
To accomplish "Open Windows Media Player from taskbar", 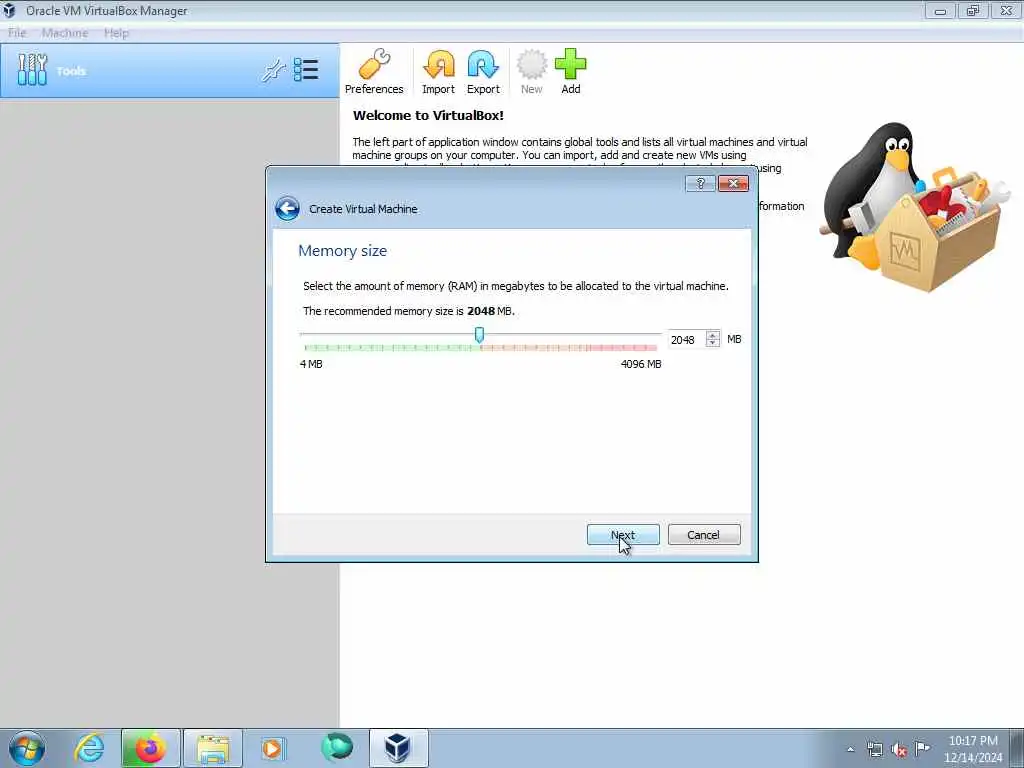I will (x=272, y=748).
